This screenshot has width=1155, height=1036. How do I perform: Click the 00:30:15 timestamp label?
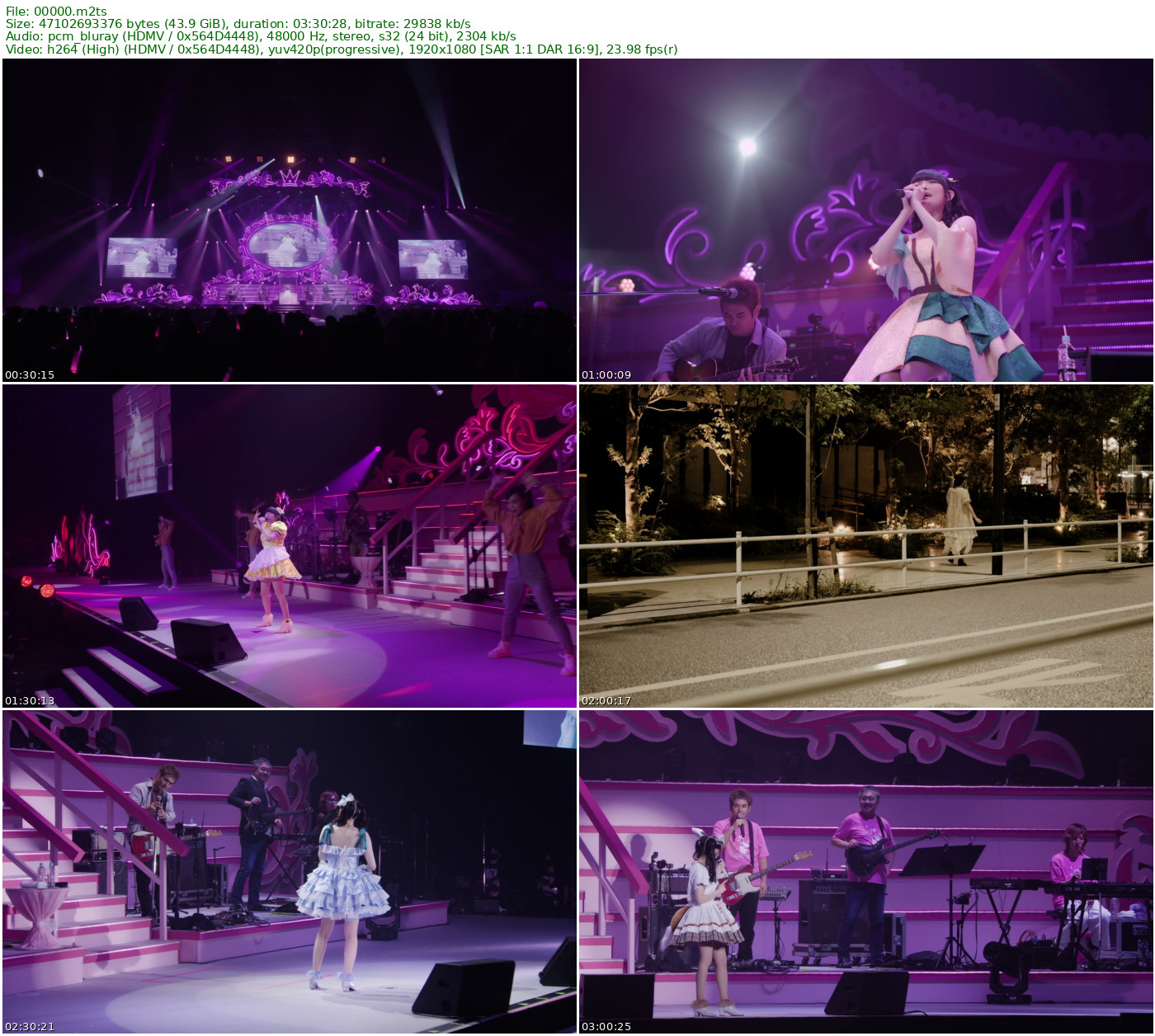coord(30,374)
